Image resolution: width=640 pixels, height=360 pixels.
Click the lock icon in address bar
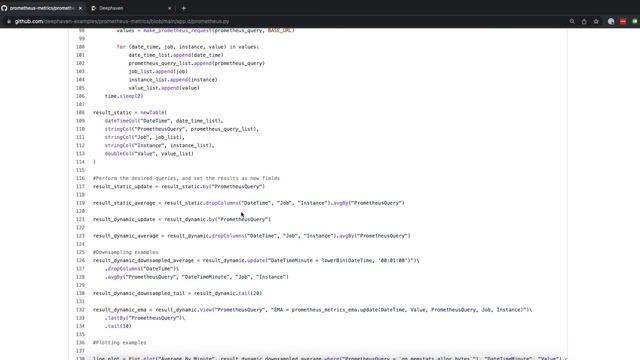pyautogui.click(x=9, y=21)
